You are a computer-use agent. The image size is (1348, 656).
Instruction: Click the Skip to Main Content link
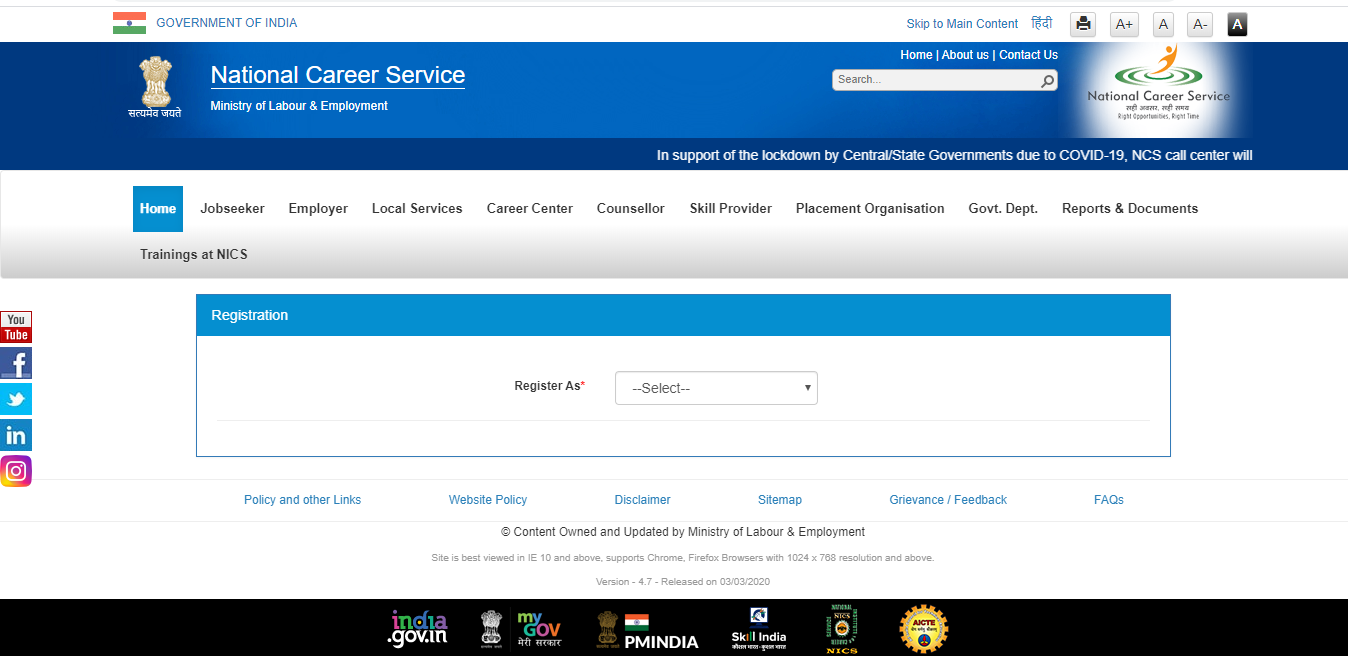(962, 24)
